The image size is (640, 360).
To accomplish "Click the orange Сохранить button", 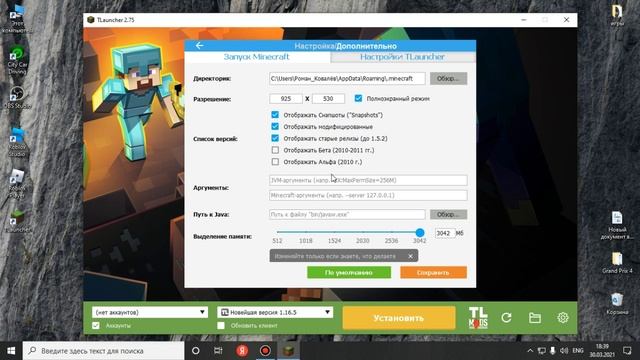I will [433, 273].
